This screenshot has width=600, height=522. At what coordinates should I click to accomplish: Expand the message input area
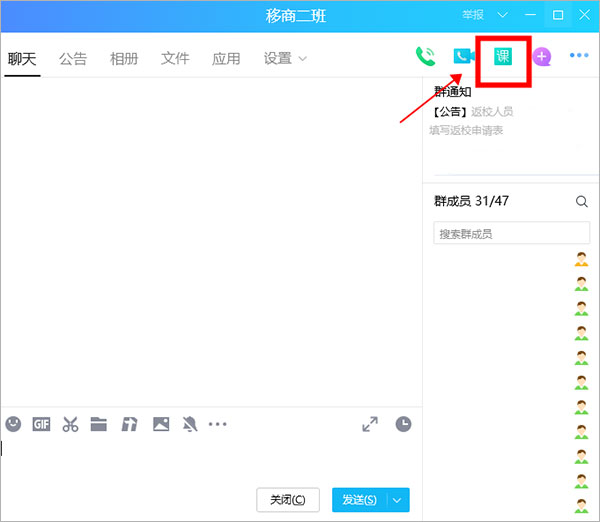pos(370,424)
